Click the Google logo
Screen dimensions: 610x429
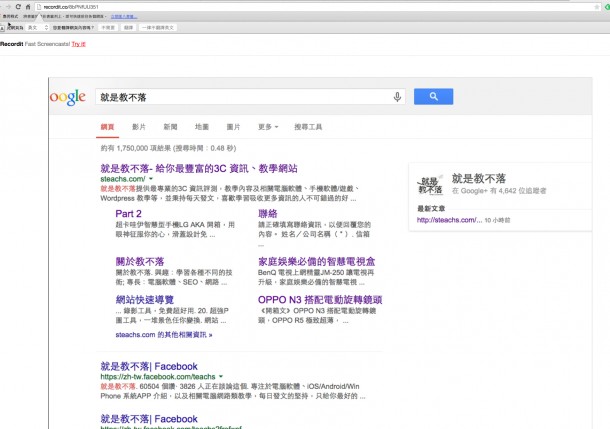[68, 97]
